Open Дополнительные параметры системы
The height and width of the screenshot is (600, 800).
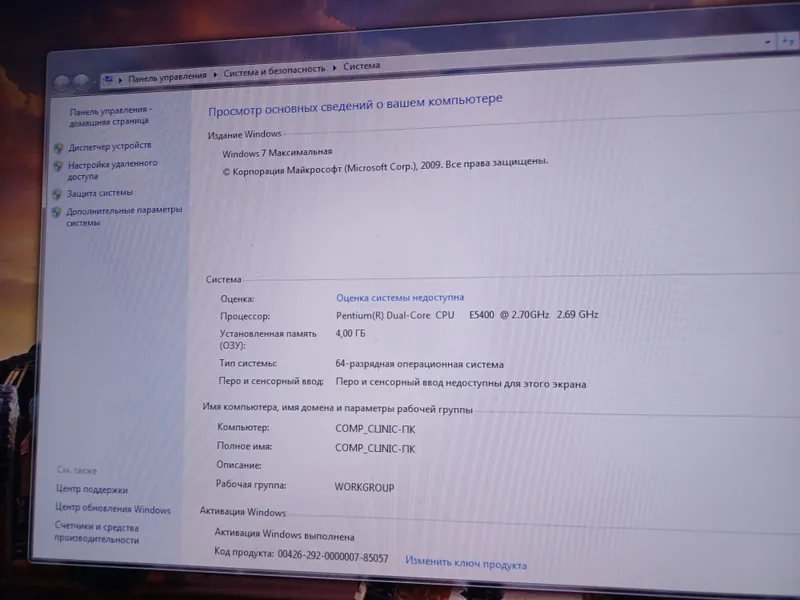124,216
